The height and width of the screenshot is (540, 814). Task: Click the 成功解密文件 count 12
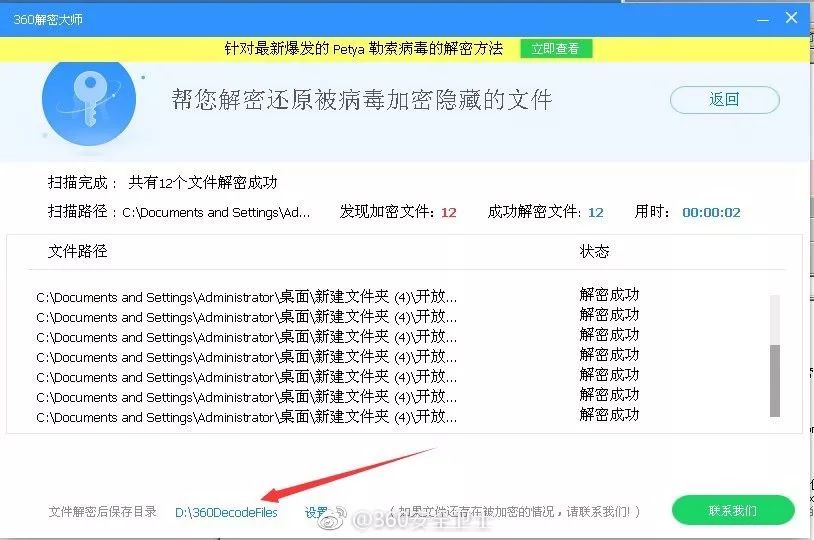[x=595, y=212]
